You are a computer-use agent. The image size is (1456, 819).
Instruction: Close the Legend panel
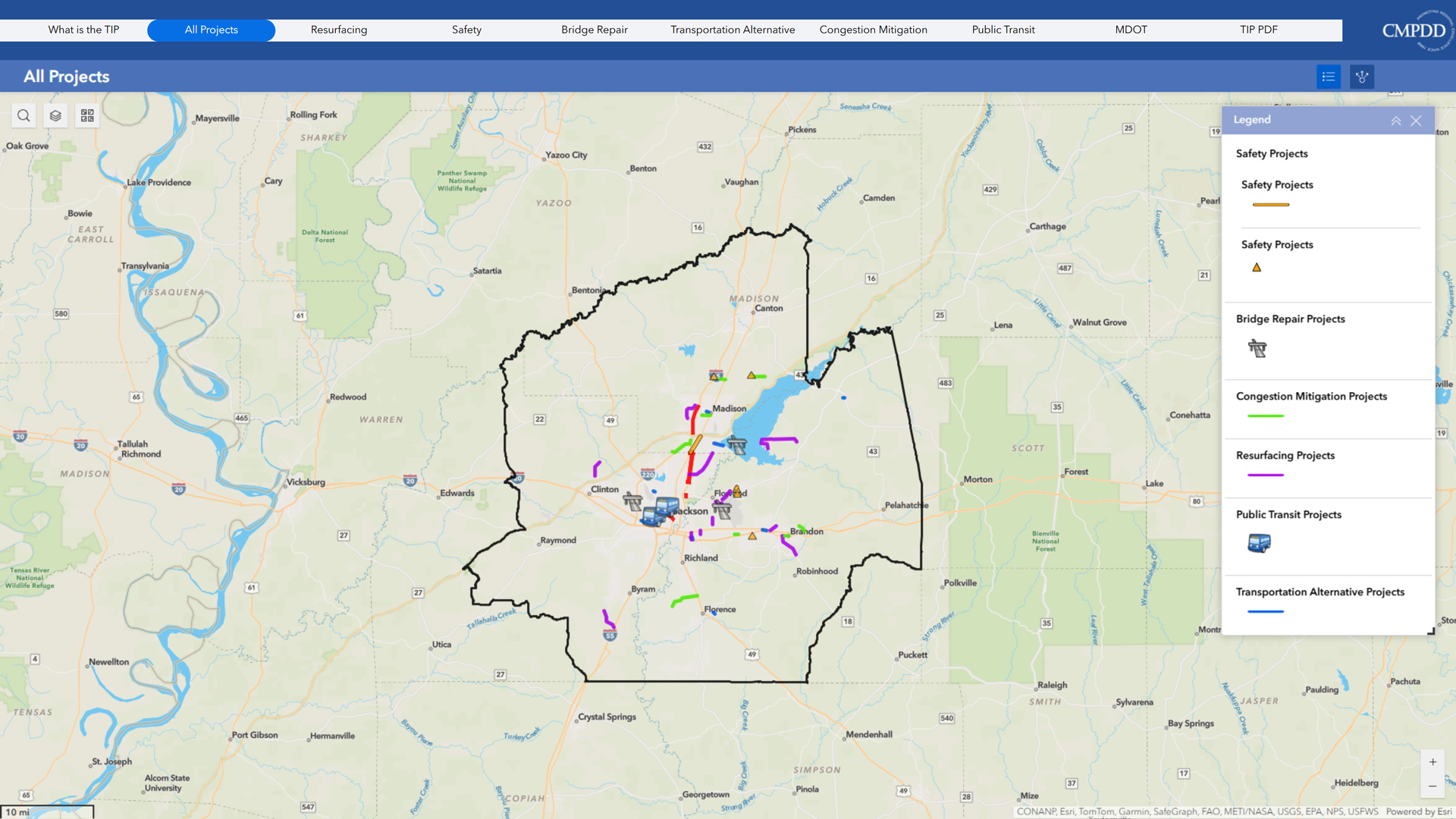(x=1416, y=121)
